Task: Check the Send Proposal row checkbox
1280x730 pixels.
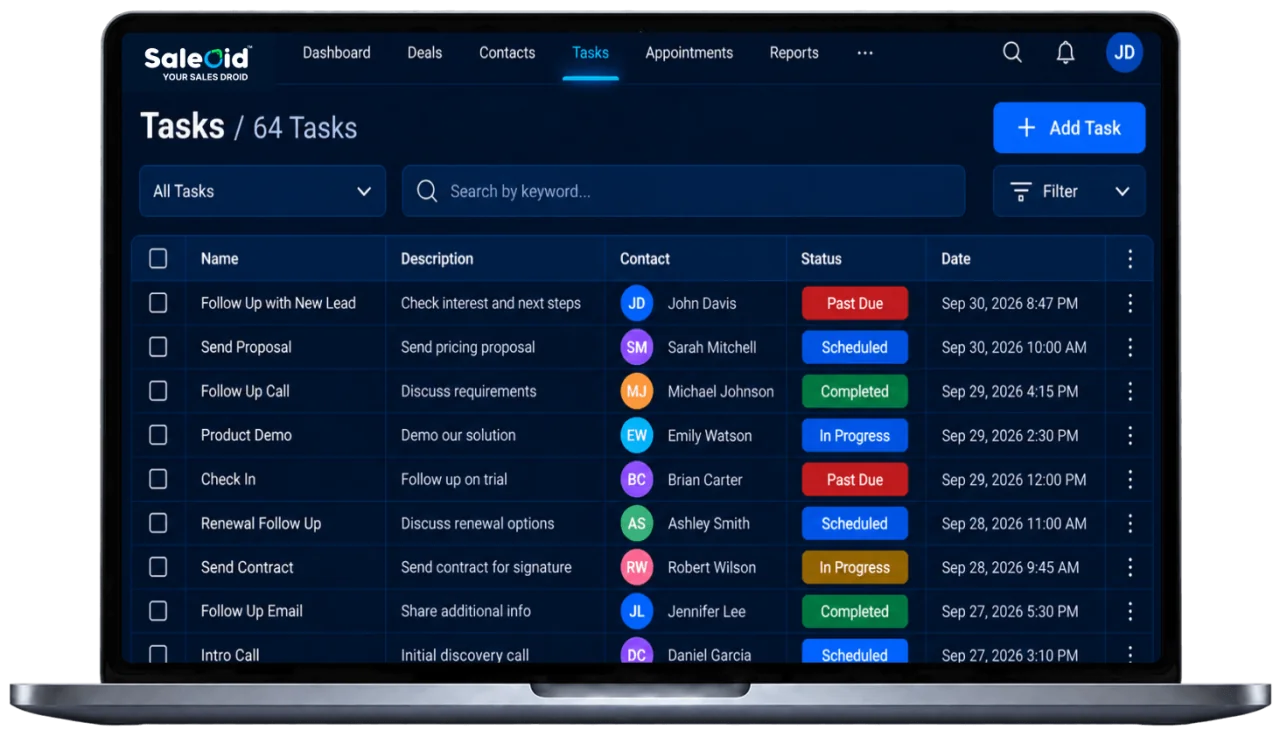Action: 158,347
